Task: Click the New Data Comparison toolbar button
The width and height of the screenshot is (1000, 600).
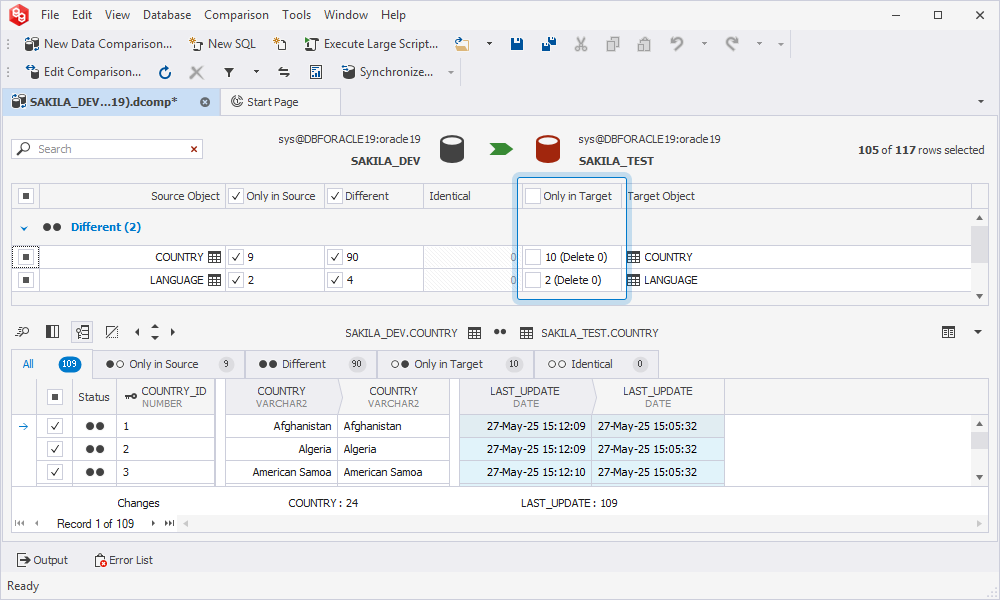Action: (x=98, y=44)
